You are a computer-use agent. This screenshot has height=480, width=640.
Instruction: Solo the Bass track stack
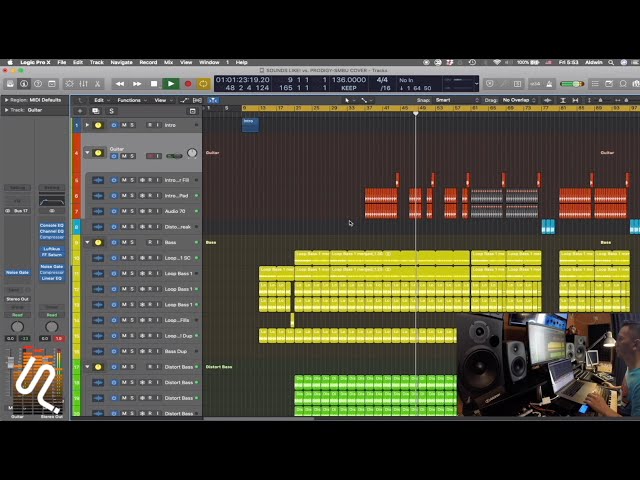point(132,242)
